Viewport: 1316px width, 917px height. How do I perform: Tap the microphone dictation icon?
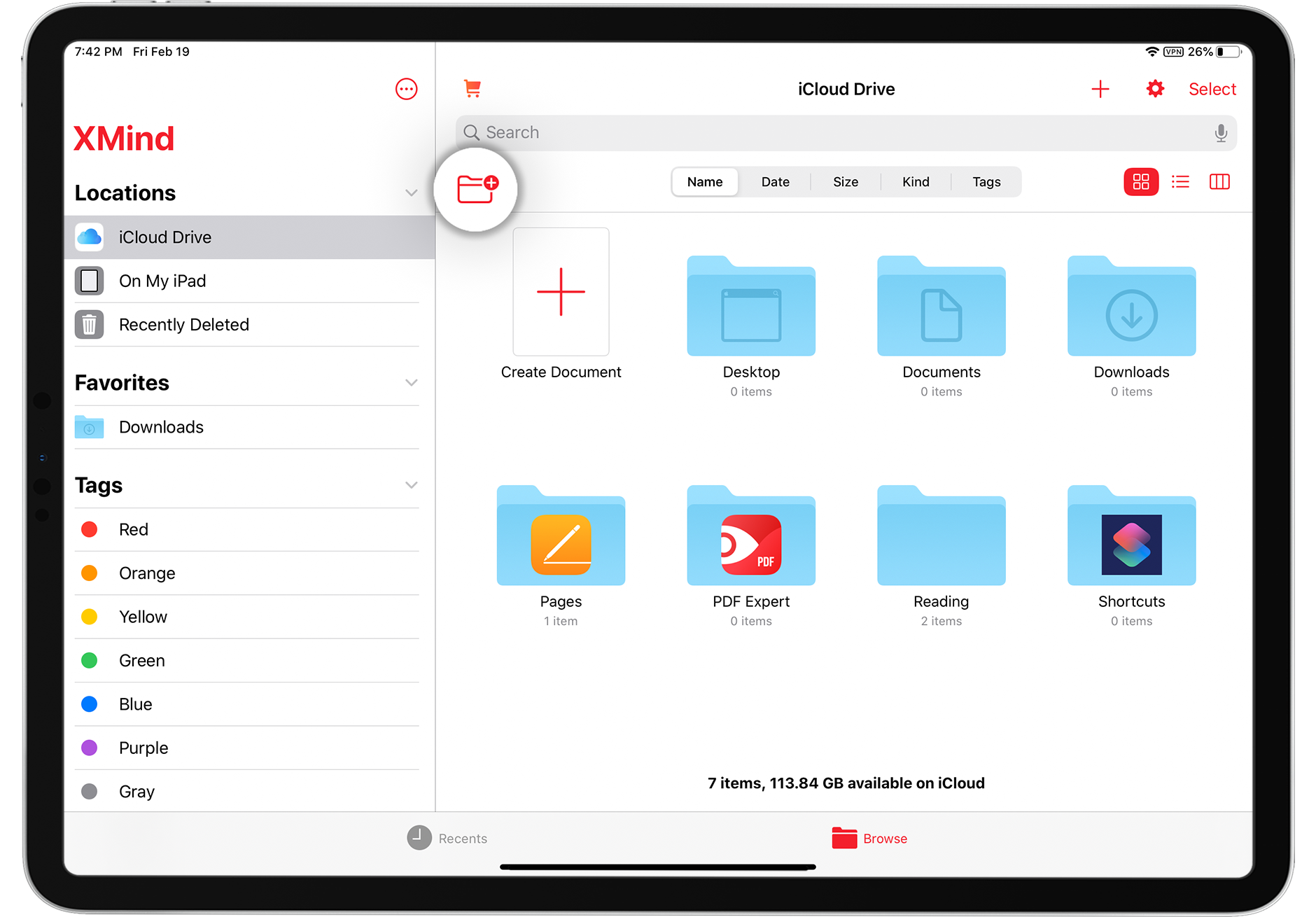1220,133
